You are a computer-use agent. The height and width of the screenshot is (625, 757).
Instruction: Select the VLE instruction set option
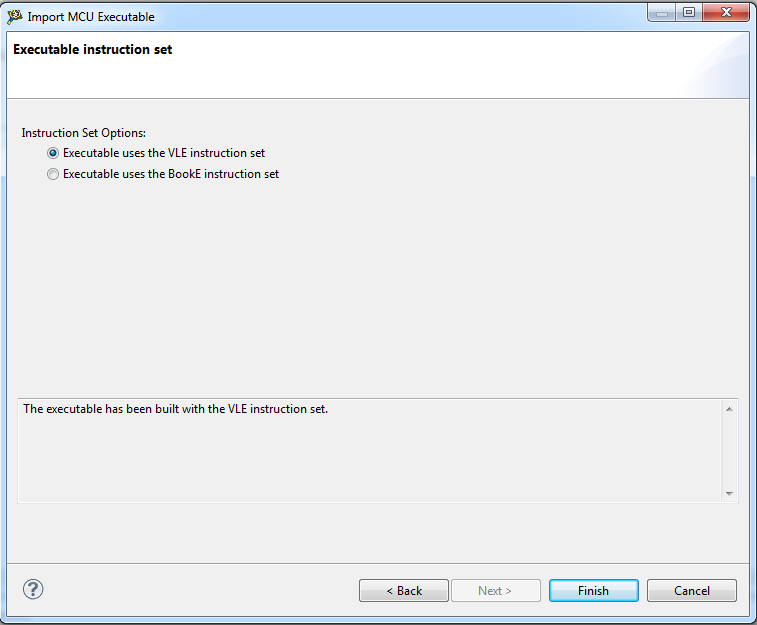coord(53,153)
